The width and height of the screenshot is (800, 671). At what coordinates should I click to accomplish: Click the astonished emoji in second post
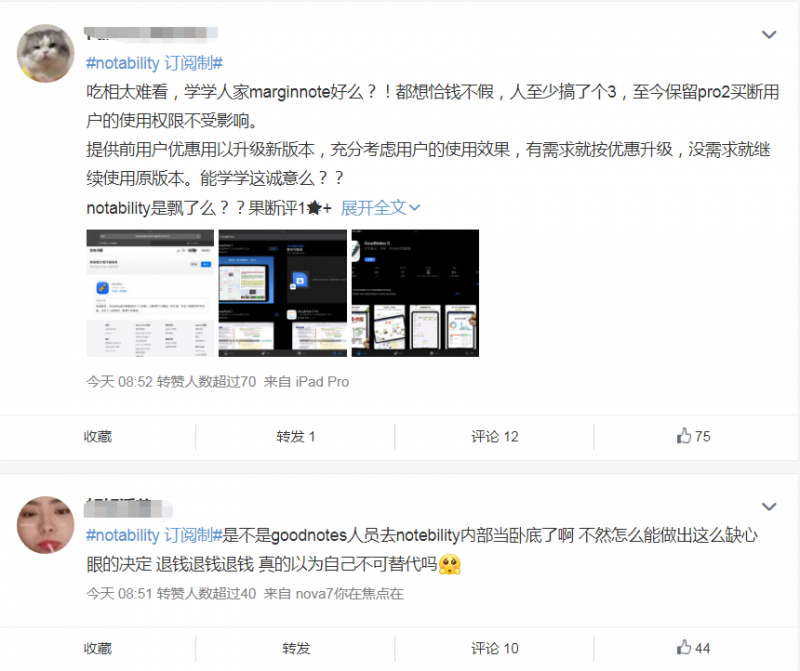[449, 564]
